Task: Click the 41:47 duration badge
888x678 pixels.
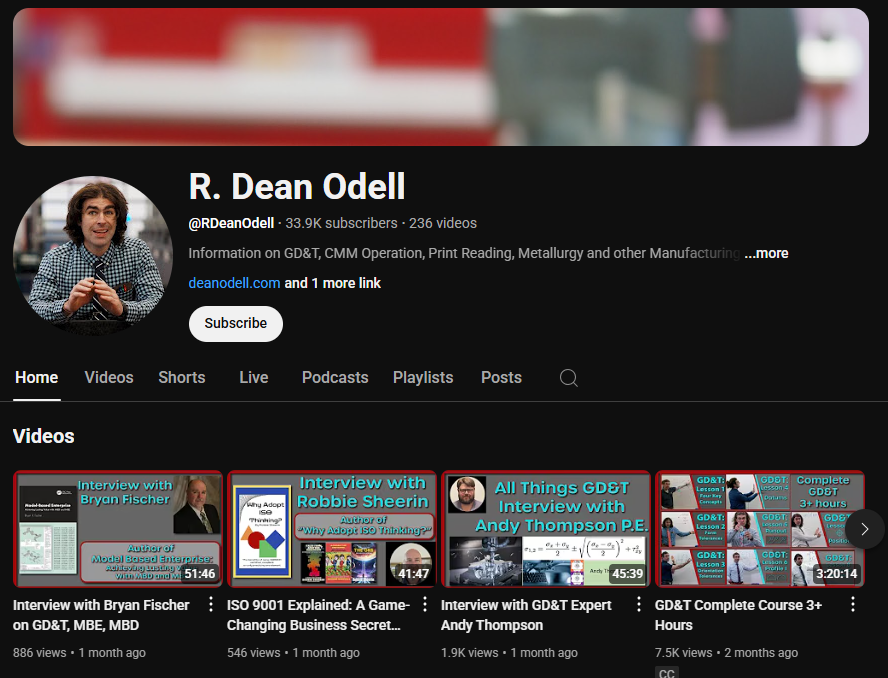Action: click(413, 574)
